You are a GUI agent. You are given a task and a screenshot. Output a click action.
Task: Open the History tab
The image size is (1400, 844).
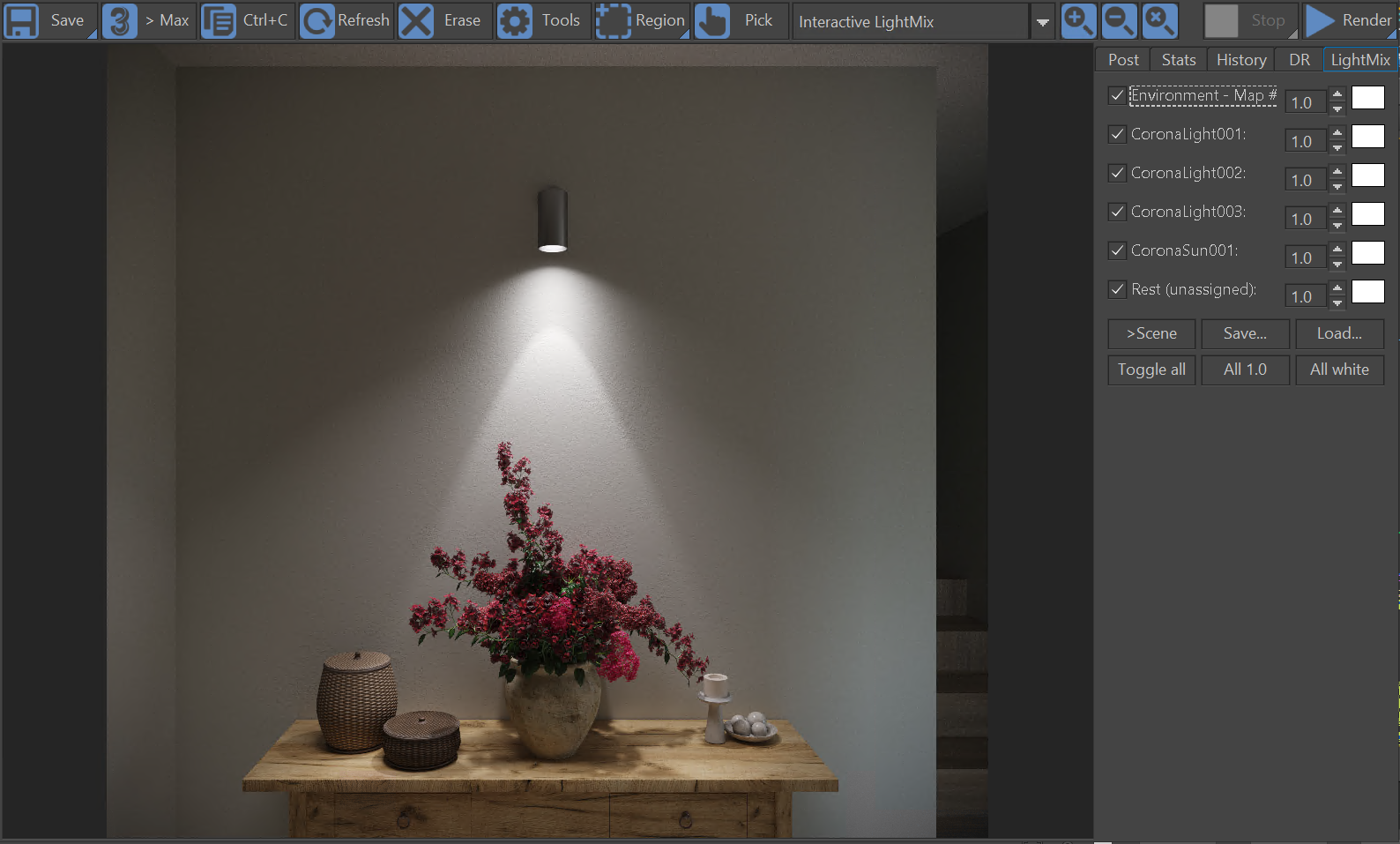tap(1241, 60)
